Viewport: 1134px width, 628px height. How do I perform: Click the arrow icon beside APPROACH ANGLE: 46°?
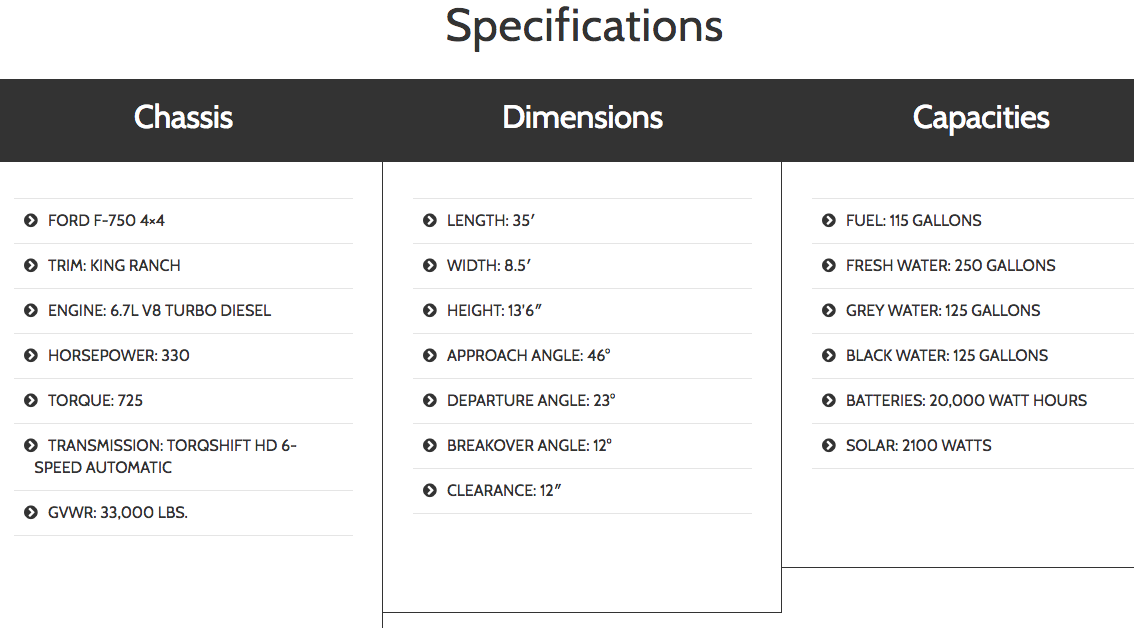(430, 356)
